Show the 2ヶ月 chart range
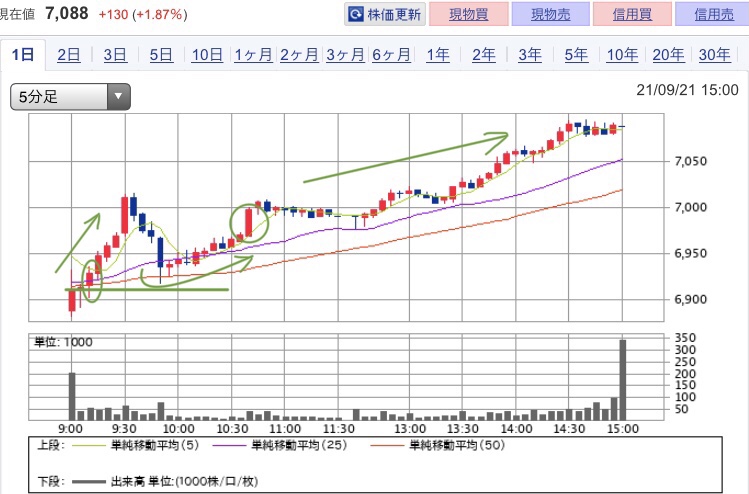The width and height of the screenshot is (749, 494). [299, 55]
